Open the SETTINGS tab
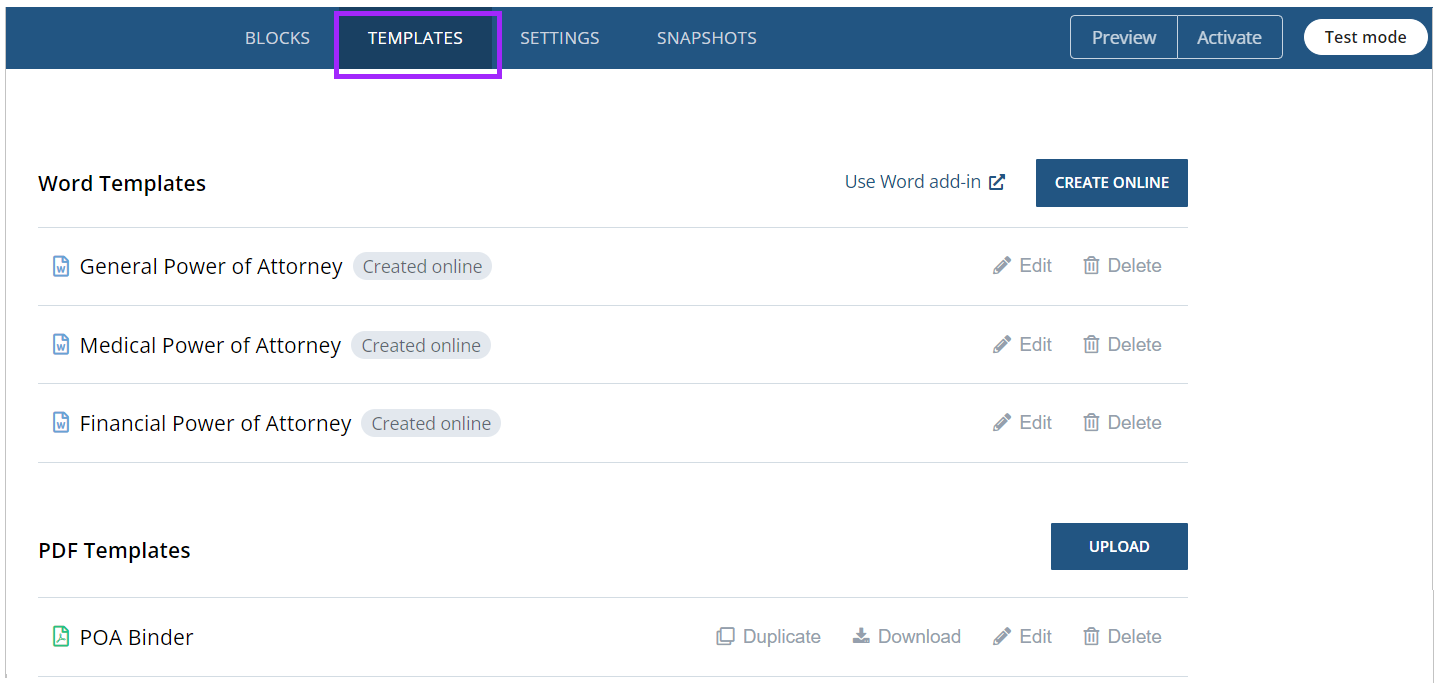The width and height of the screenshot is (1441, 683). tap(559, 37)
